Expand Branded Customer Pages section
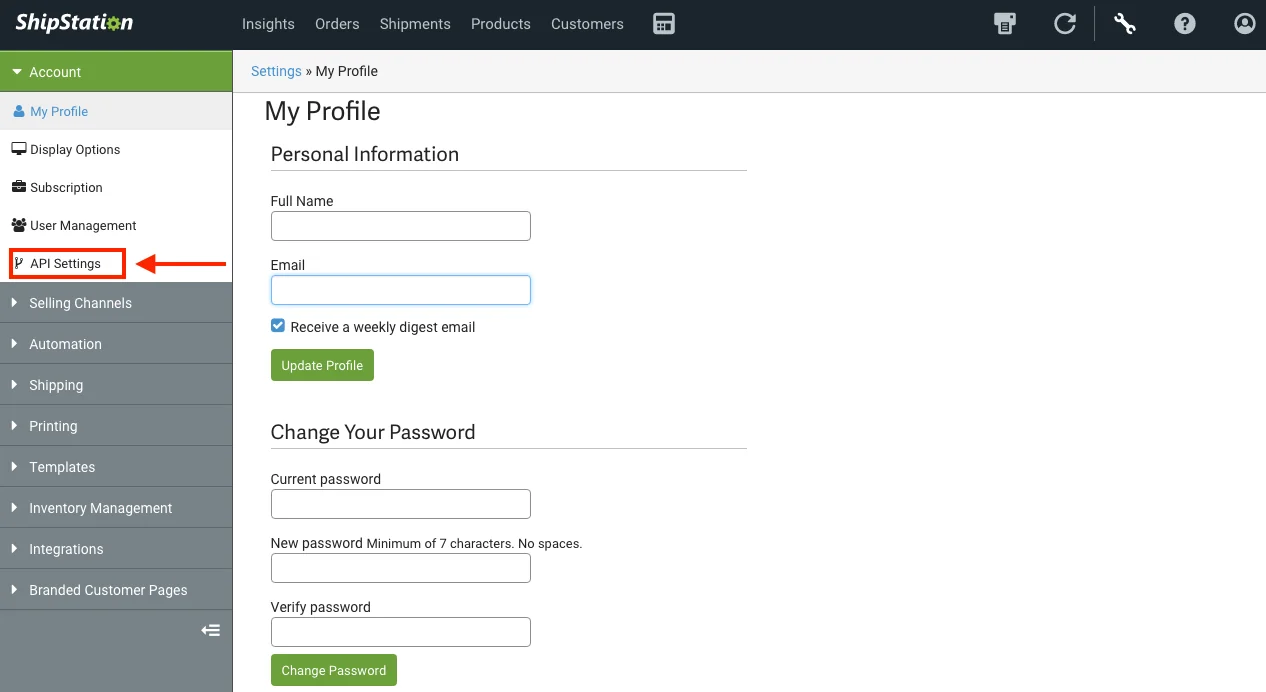This screenshot has height=692, width=1266. click(x=116, y=590)
